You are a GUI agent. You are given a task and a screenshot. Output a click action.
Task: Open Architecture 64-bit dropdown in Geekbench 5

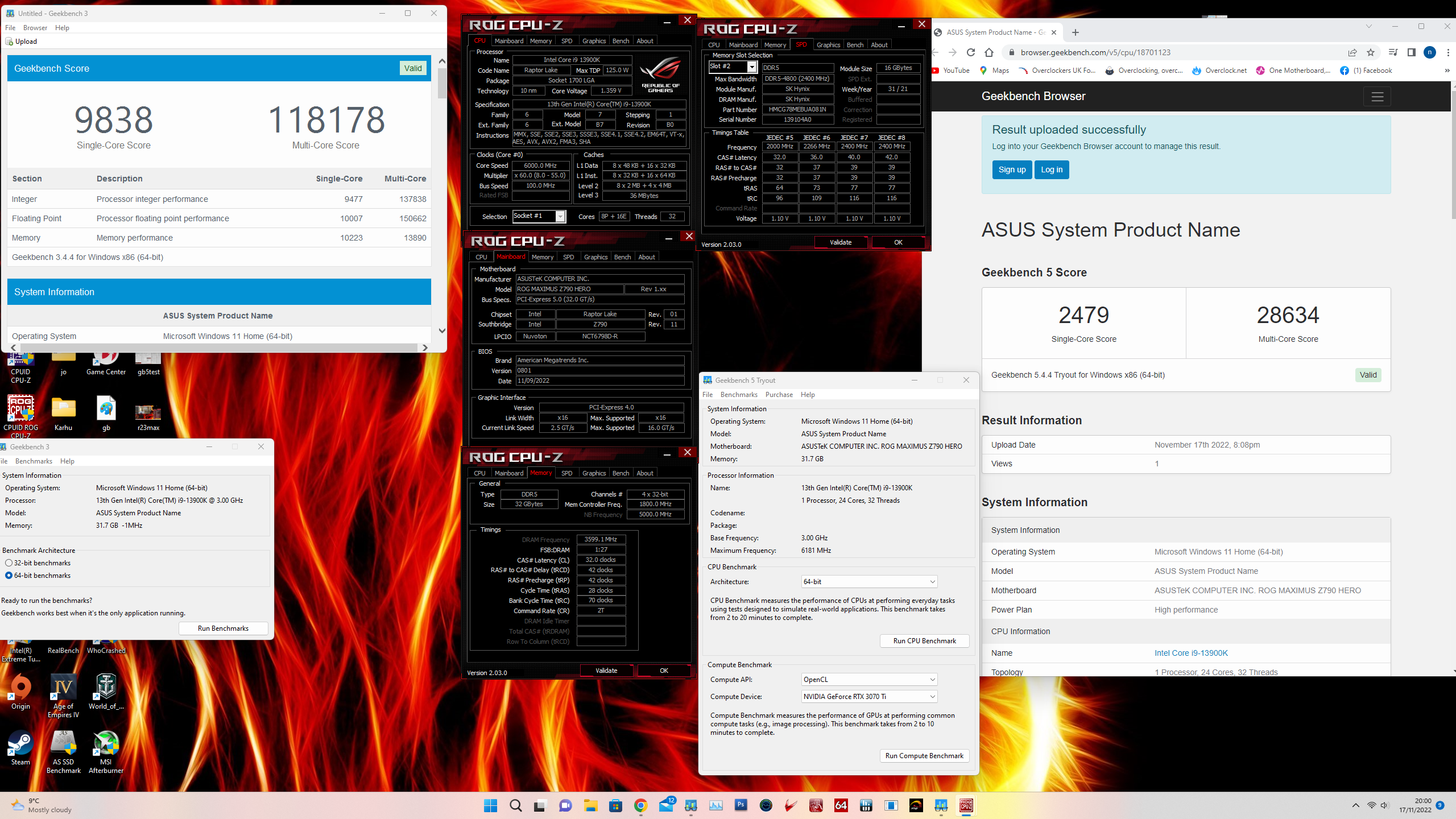point(869,582)
